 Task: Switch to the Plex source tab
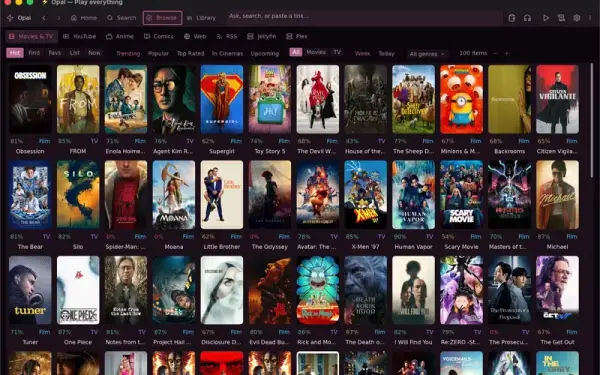tap(297, 36)
